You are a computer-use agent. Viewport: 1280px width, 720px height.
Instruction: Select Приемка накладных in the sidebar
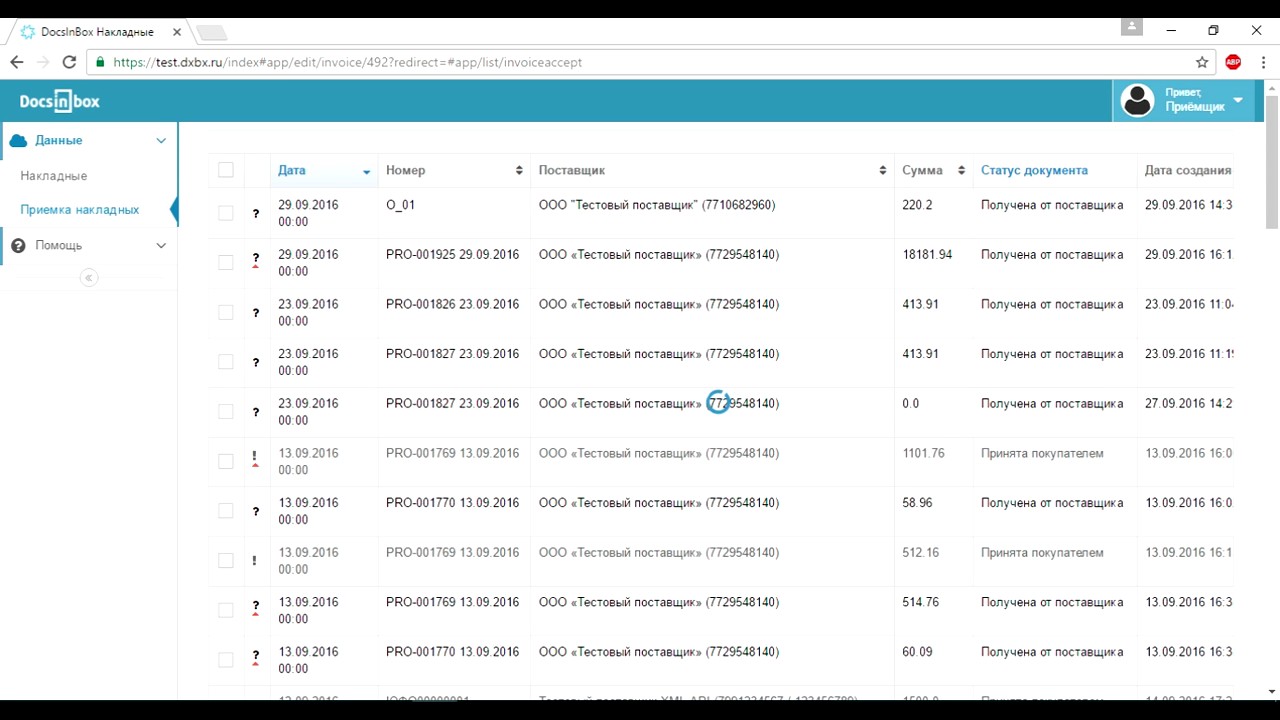tap(80, 210)
